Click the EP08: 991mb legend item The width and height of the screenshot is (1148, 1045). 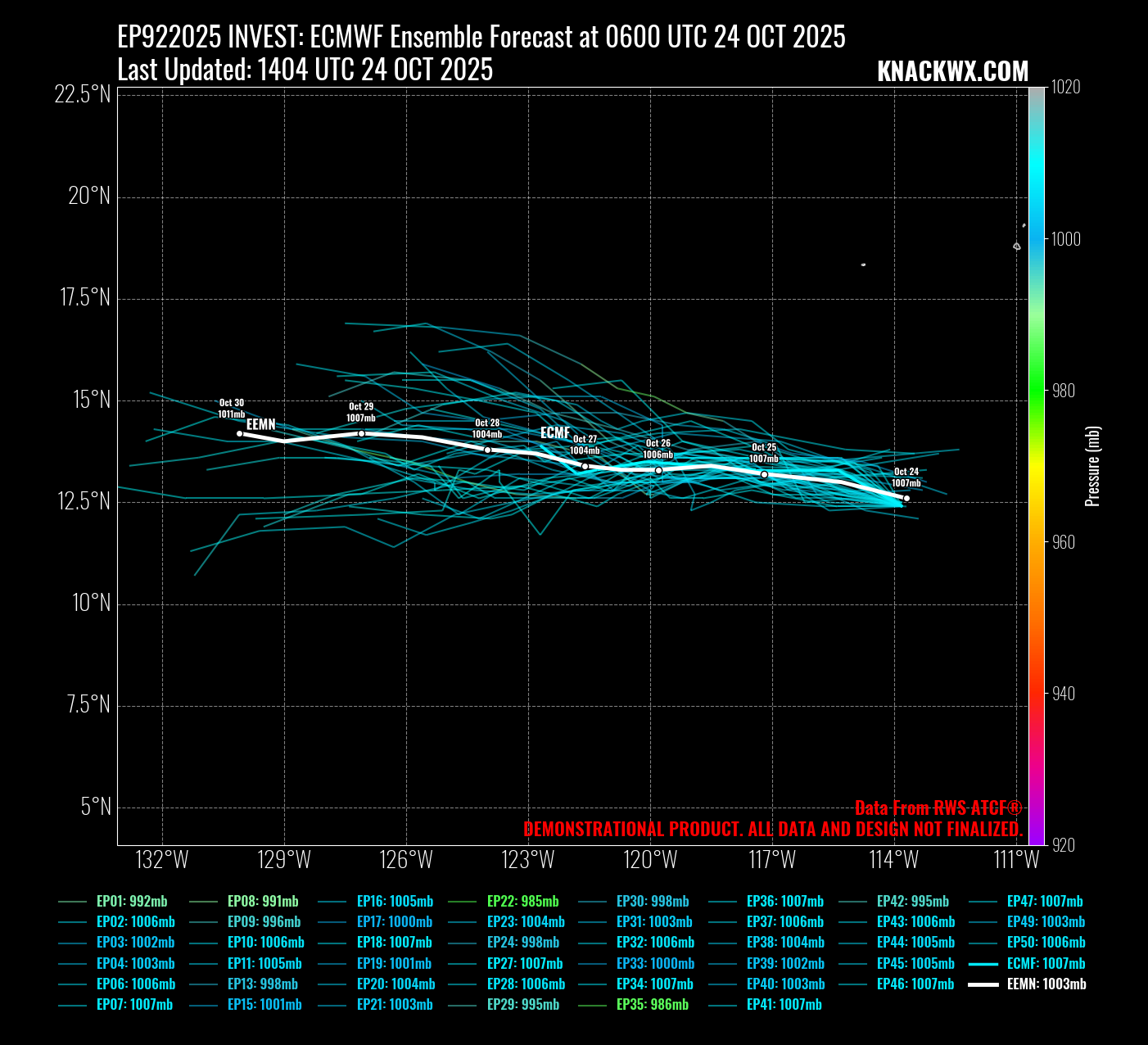click(262, 901)
